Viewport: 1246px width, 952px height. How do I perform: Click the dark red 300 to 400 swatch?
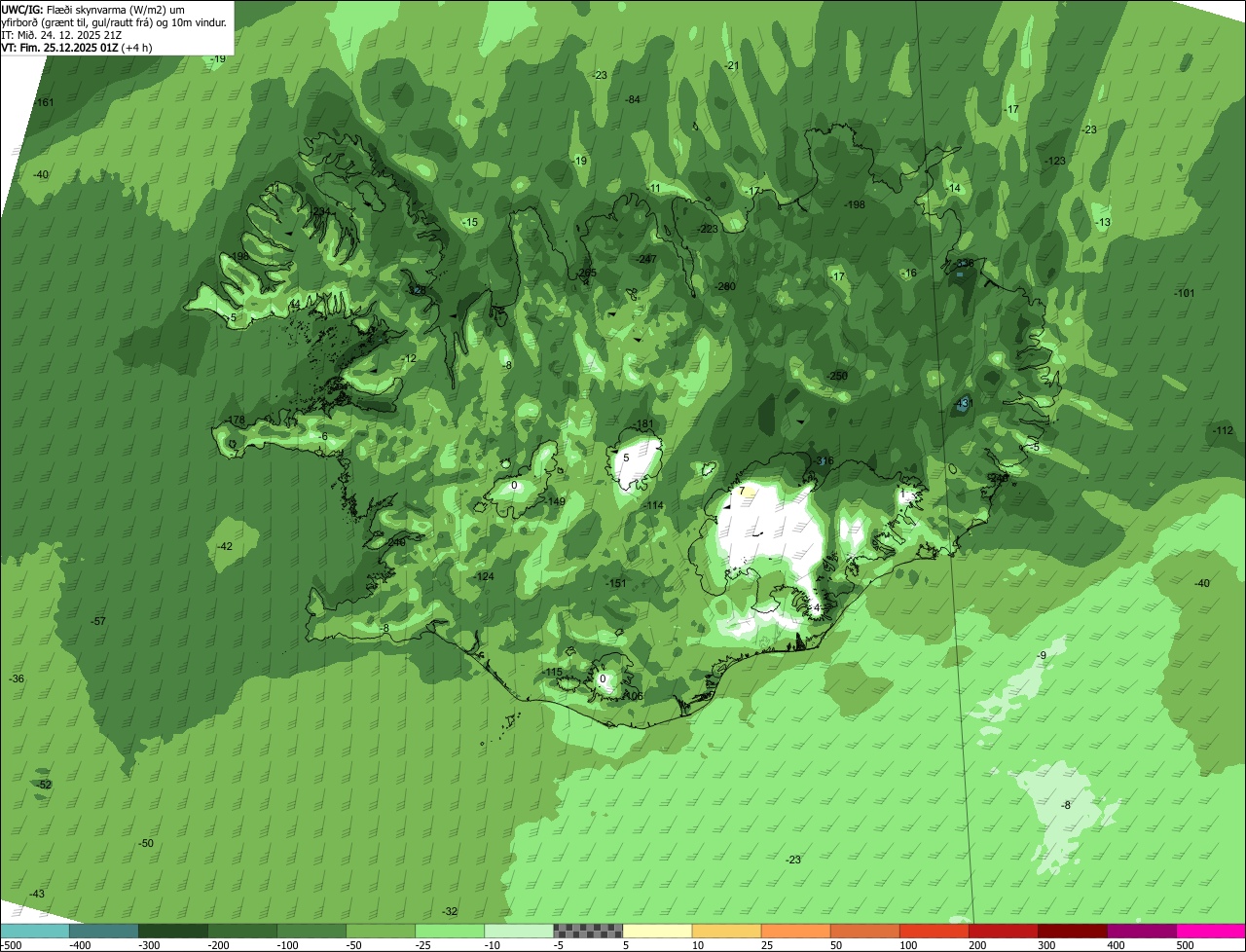click(1072, 931)
